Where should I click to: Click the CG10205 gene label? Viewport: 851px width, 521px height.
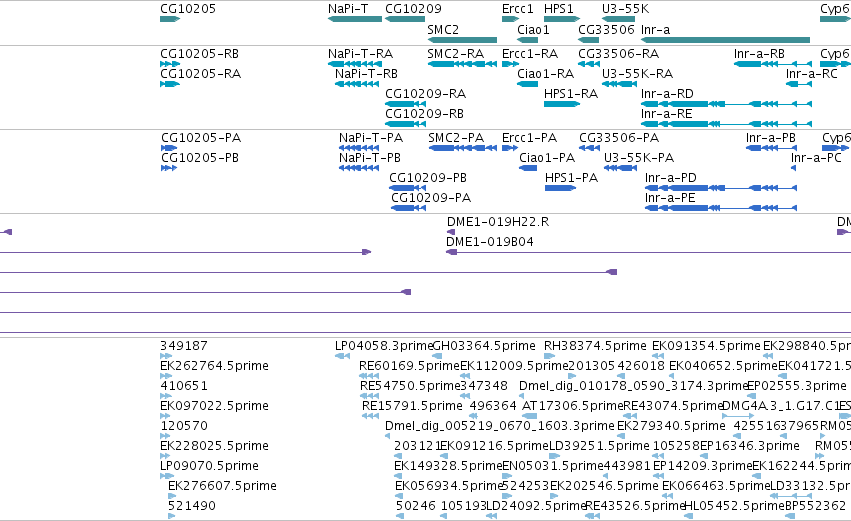(188, 9)
